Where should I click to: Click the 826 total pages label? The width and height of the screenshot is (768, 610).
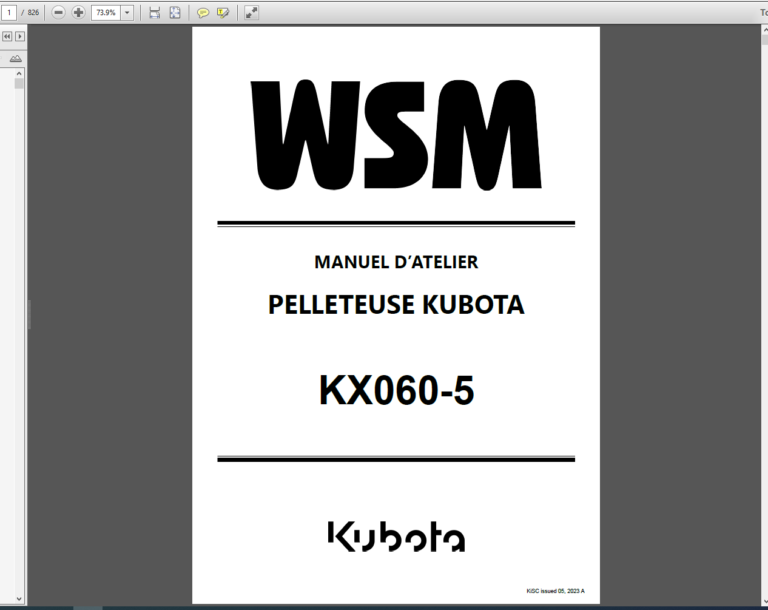[x=33, y=13]
